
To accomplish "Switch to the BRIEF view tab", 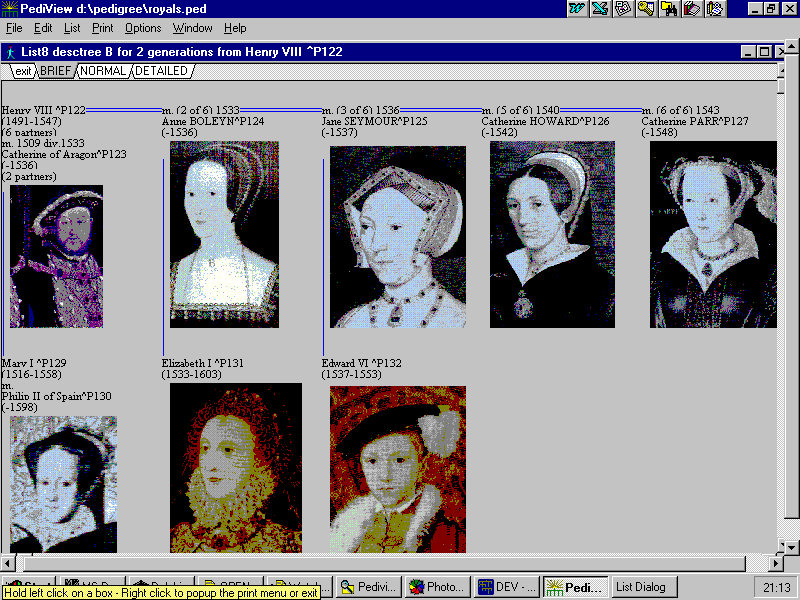I will pos(56,71).
